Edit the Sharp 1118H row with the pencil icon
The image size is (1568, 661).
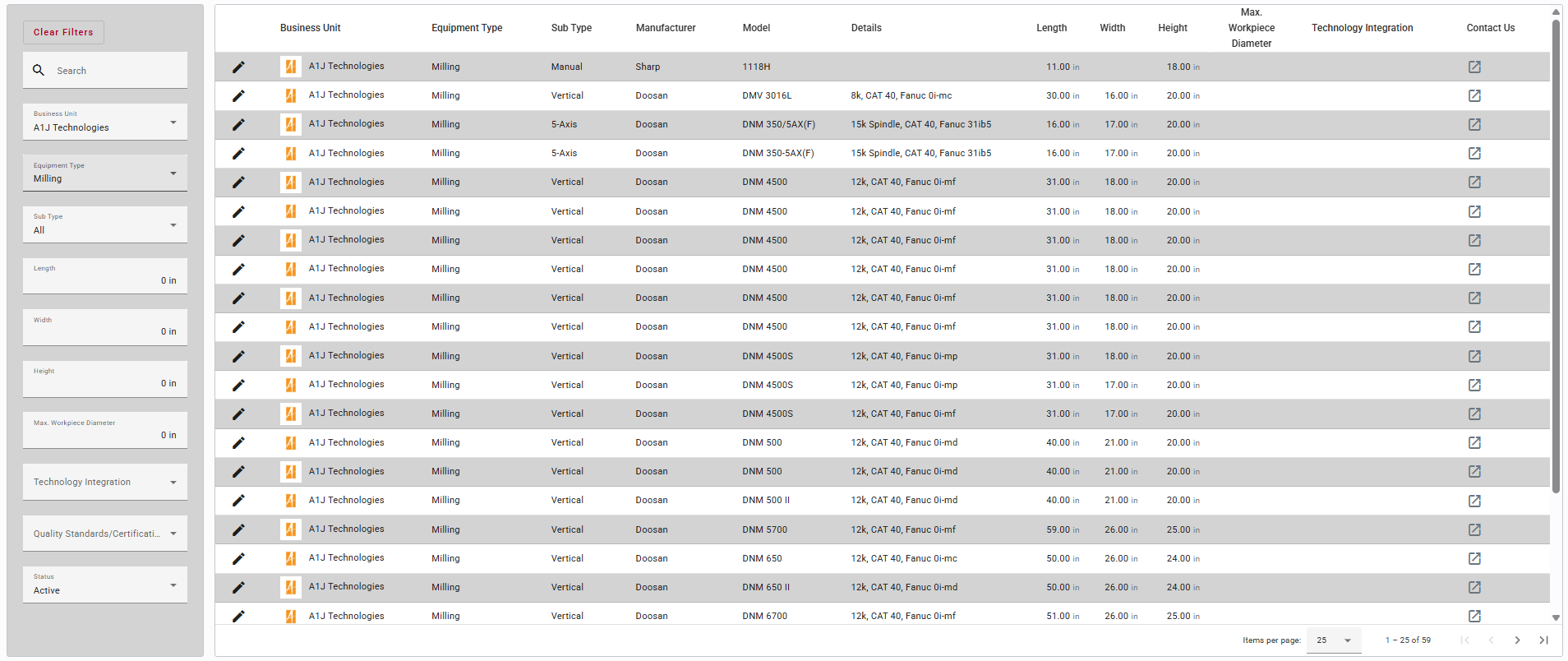pos(238,67)
